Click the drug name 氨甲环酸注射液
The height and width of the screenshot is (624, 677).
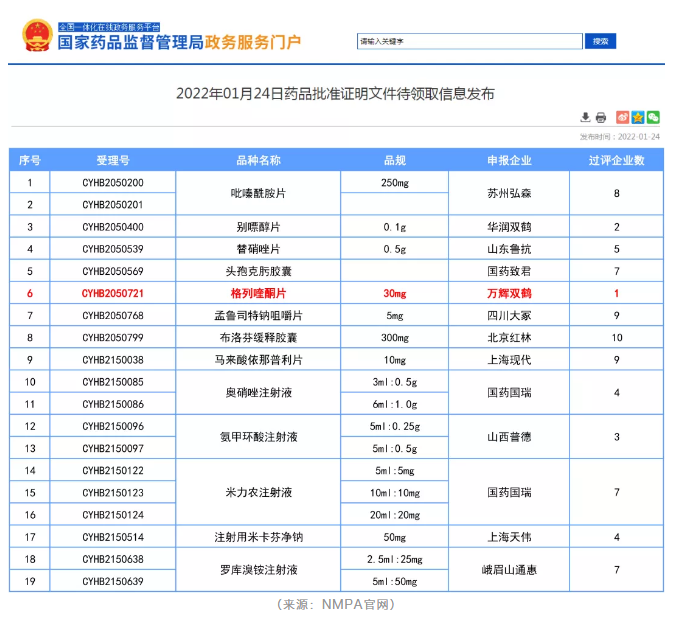click(x=258, y=437)
